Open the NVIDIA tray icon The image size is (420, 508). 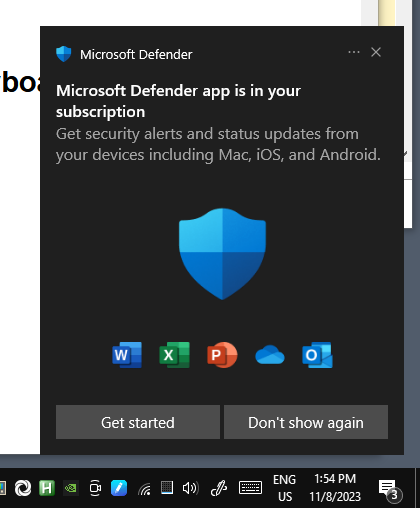pyautogui.click(x=71, y=488)
